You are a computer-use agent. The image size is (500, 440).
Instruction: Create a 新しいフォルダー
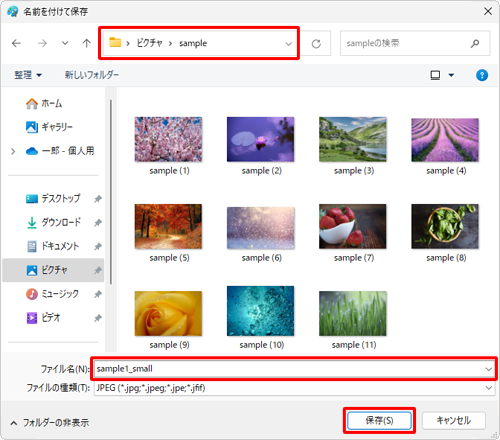pyautogui.click(x=92, y=75)
